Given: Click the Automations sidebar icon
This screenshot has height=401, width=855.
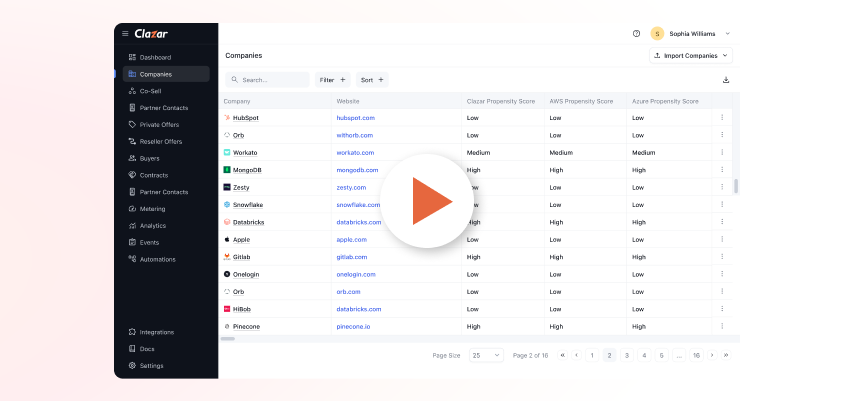Looking at the screenshot, I should click(x=132, y=259).
